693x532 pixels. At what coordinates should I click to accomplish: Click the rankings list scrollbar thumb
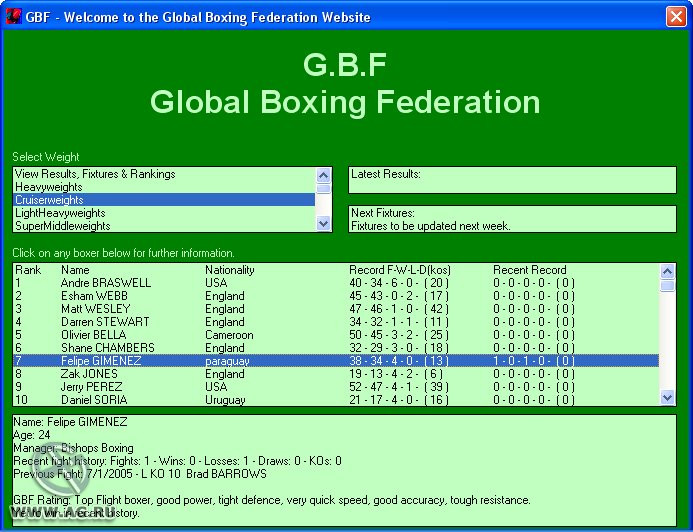[x=667, y=285]
